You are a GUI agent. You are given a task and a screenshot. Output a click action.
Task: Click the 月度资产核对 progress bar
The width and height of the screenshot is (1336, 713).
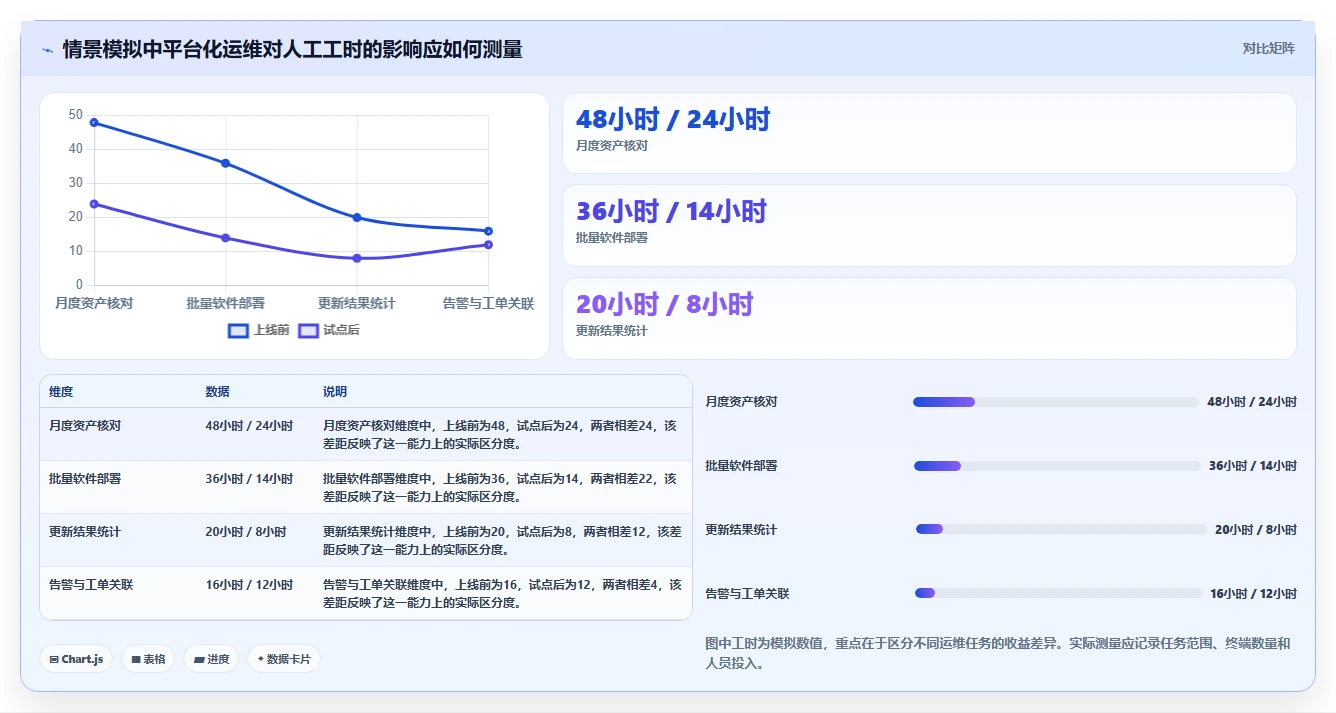point(1055,402)
